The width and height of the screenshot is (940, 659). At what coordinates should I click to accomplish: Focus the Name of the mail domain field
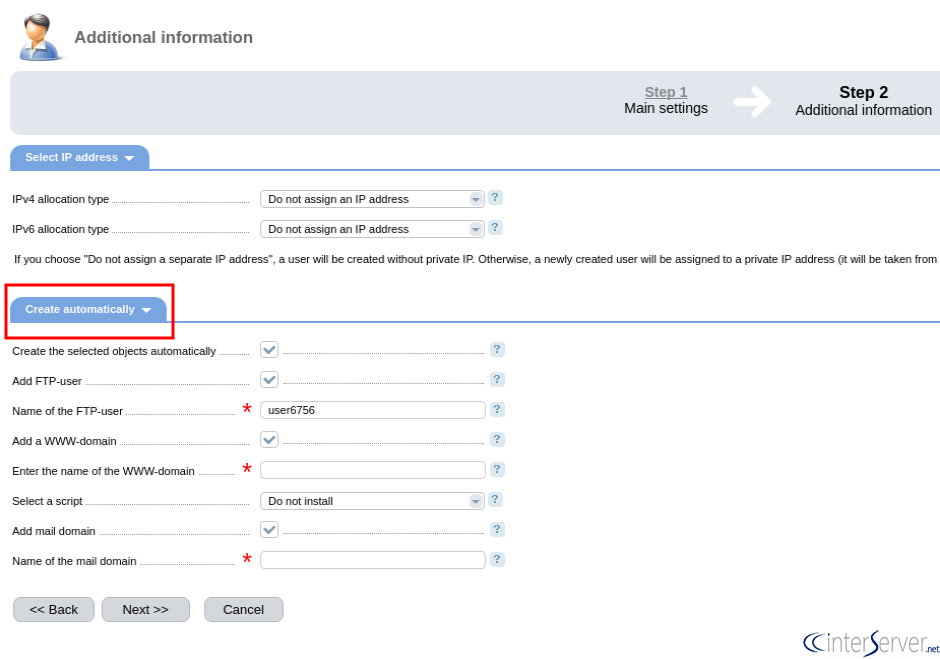372,560
